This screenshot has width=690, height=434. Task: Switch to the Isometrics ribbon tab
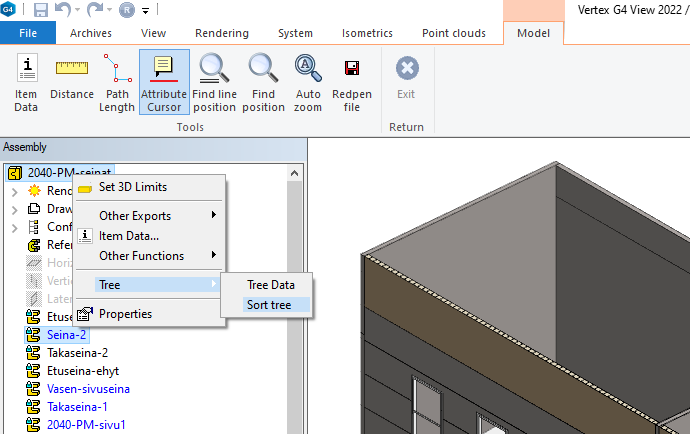click(x=367, y=33)
